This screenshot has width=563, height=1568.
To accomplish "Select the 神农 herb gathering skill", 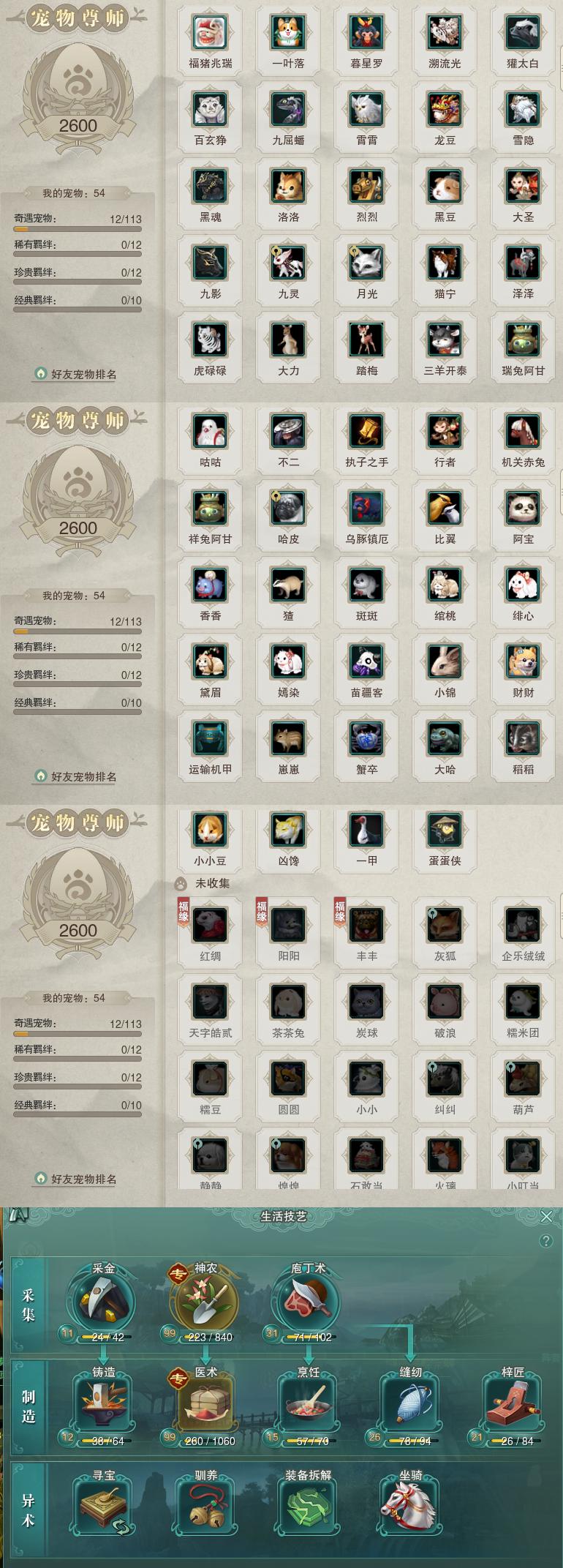I will [205, 1301].
